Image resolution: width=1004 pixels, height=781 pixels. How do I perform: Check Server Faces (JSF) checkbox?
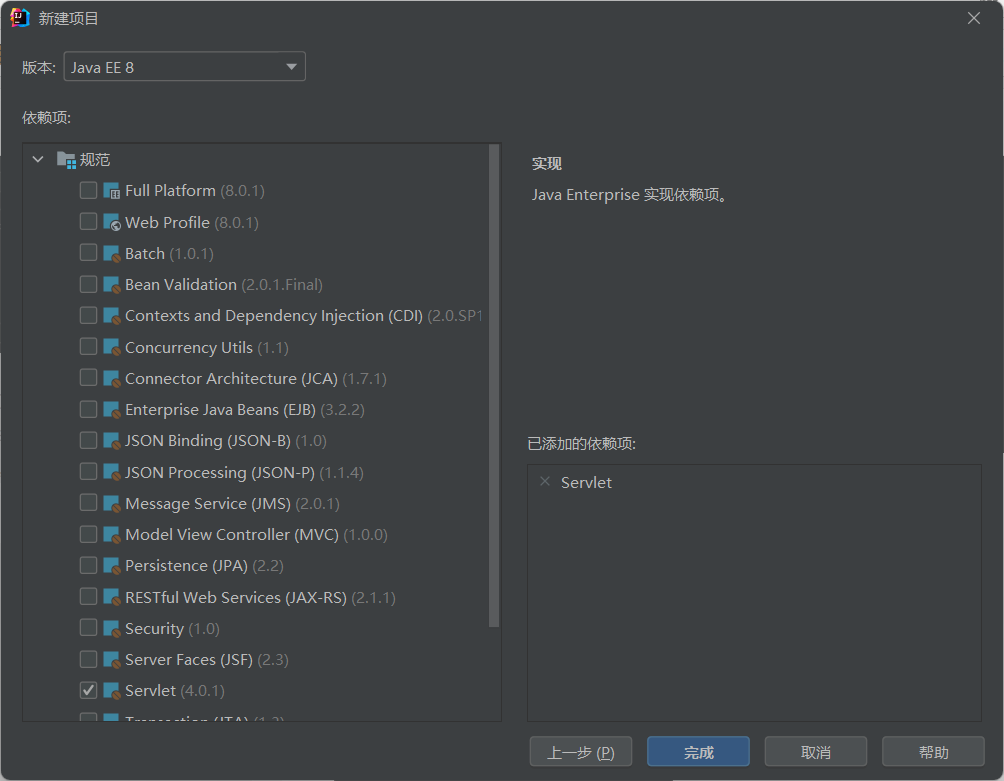coord(88,659)
